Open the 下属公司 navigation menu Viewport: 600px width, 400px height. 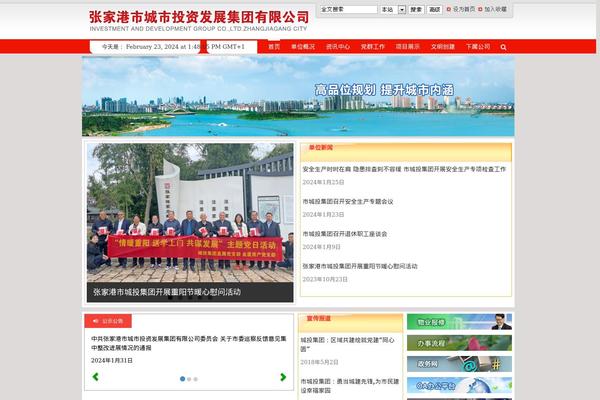pyautogui.click(x=478, y=47)
